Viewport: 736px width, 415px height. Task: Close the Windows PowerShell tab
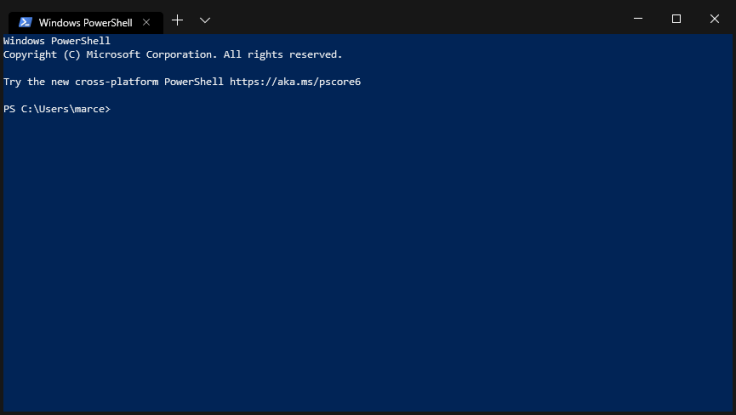pyautogui.click(x=146, y=22)
